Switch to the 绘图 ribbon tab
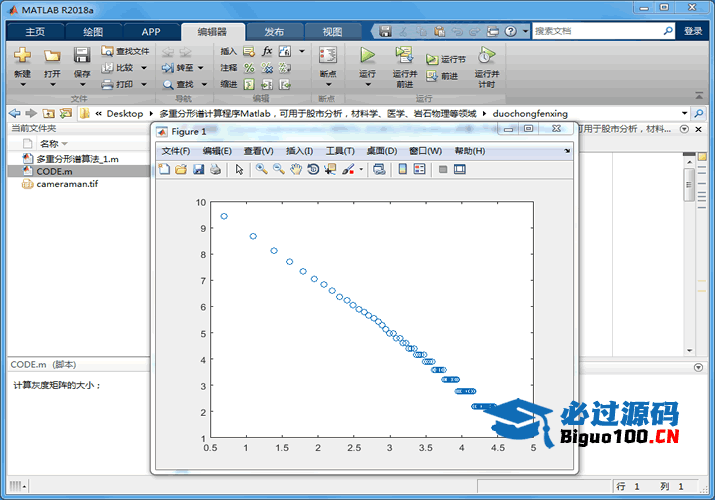This screenshot has width=715, height=500. [x=92, y=31]
